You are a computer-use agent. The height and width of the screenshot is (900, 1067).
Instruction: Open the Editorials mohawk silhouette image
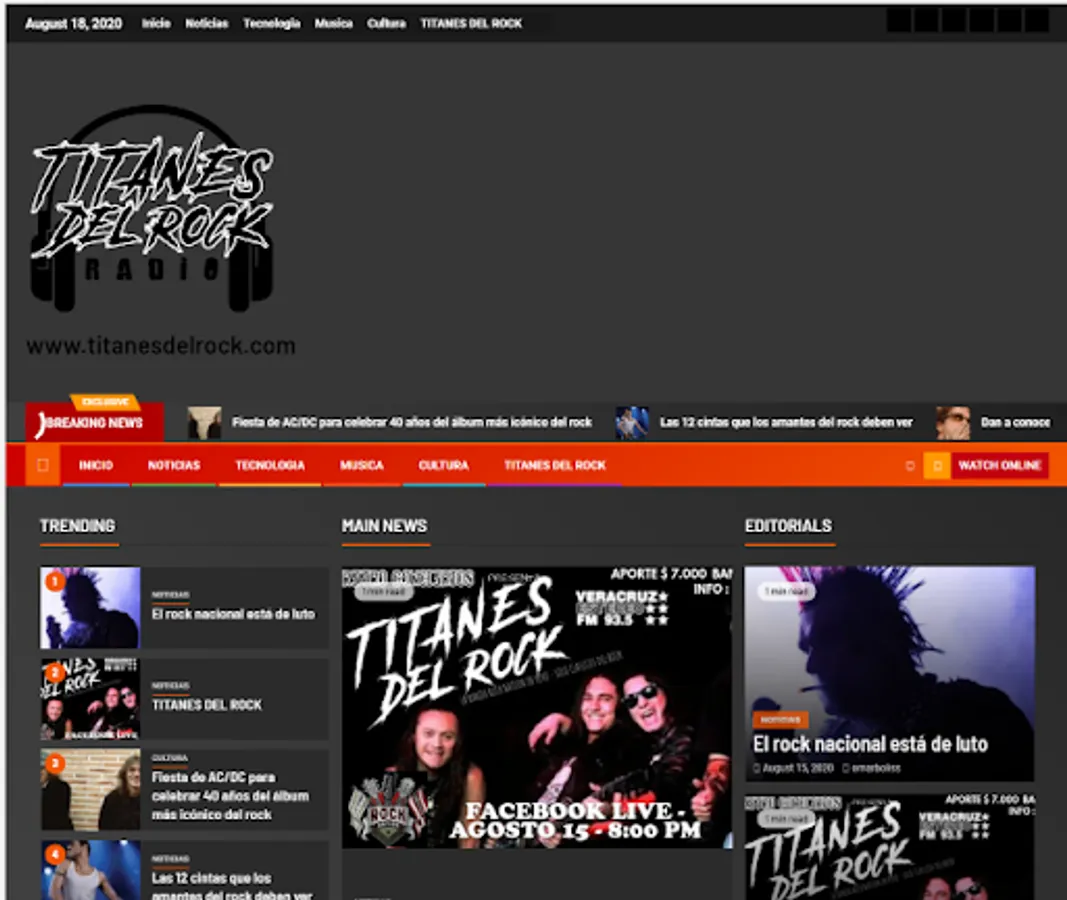[889, 673]
